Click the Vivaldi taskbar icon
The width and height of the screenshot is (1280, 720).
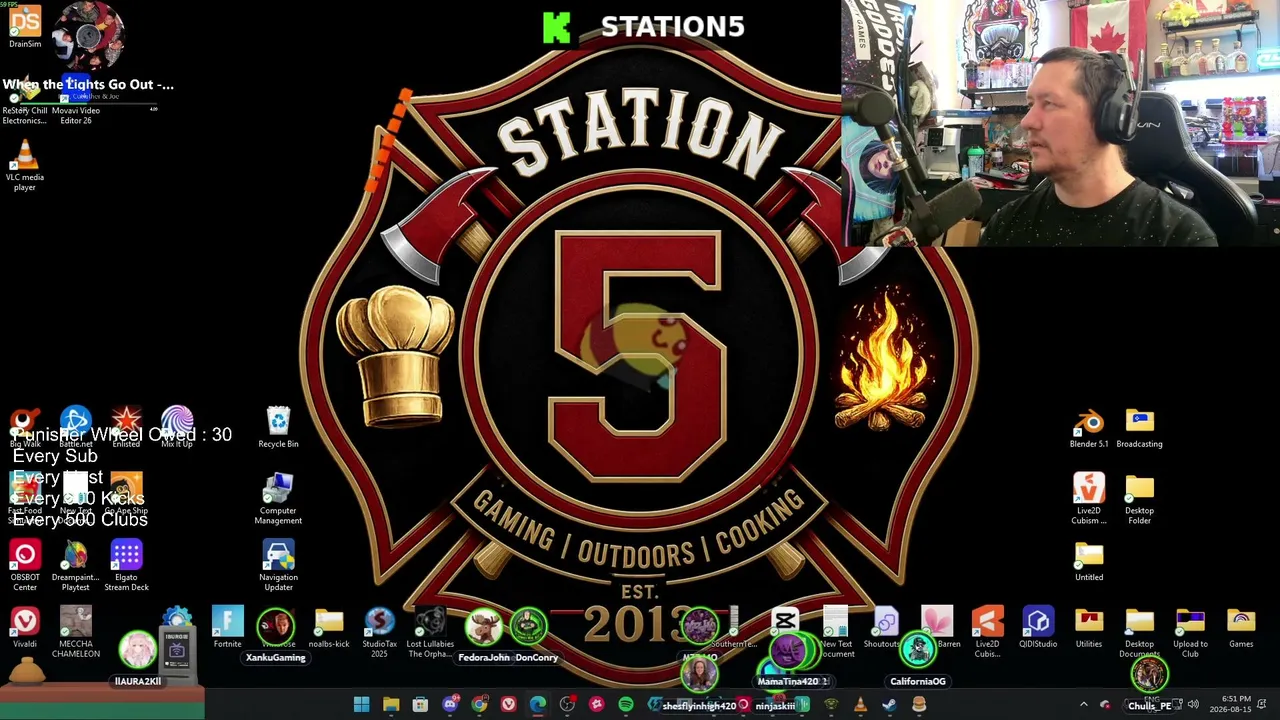point(509,705)
